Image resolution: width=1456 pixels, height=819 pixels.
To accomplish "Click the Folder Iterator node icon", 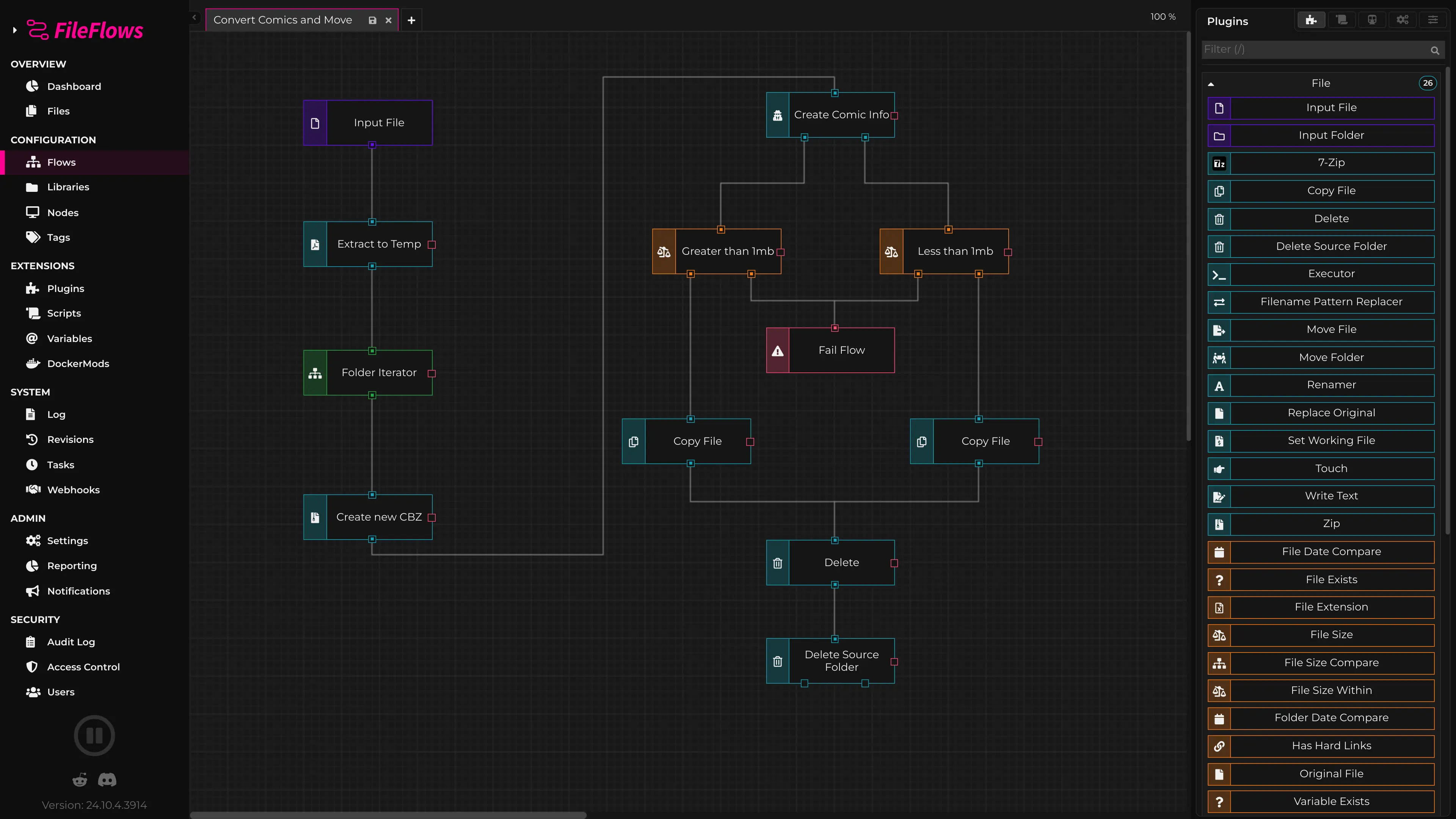I will 315,373.
